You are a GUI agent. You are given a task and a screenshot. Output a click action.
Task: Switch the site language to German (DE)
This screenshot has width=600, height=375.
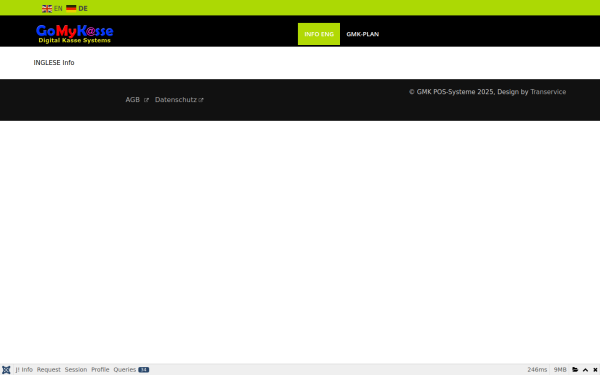(77, 8)
